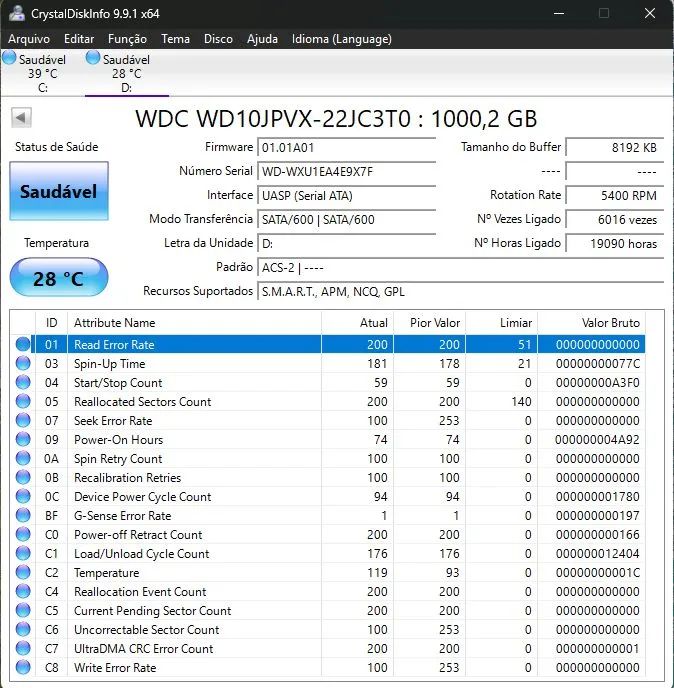Click the status orb for UltraDMA CRC Error Count

pos(23,648)
